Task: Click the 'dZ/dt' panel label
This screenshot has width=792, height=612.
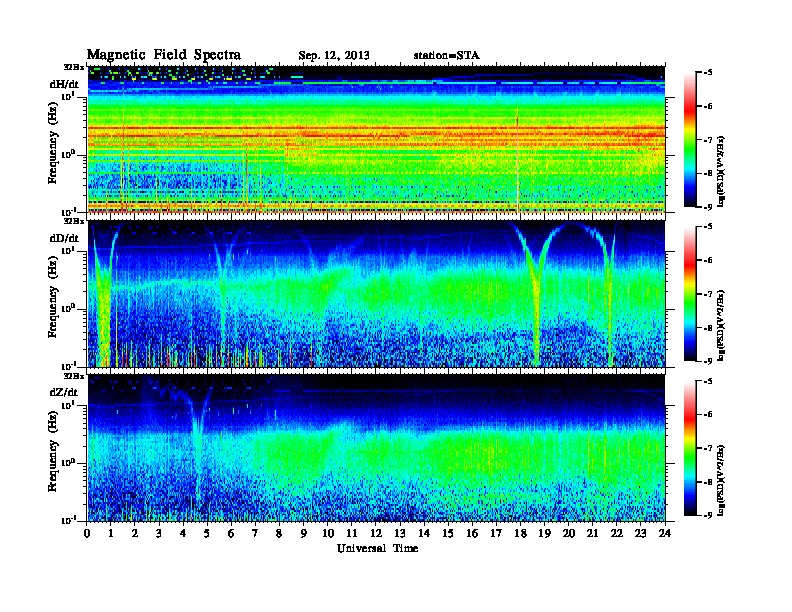Action: tap(64, 392)
